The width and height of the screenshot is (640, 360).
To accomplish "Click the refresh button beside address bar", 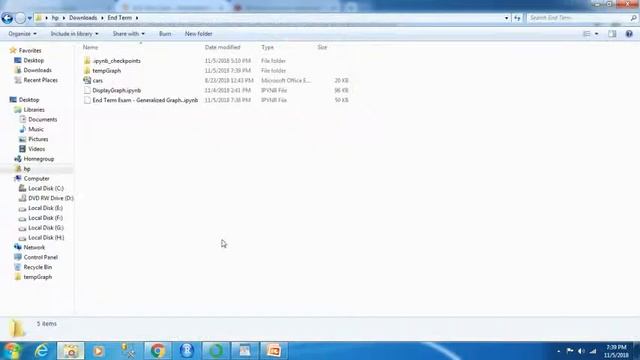I will 517,18.
